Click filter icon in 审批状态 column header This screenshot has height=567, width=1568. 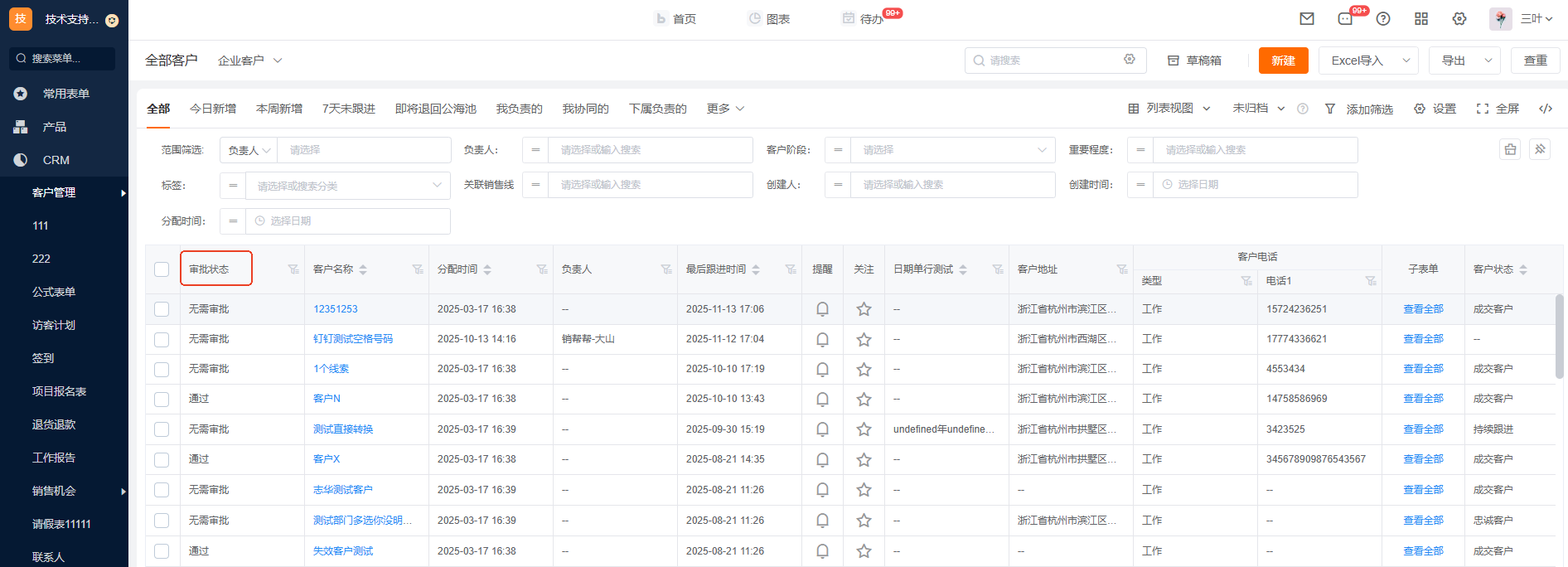(x=293, y=269)
